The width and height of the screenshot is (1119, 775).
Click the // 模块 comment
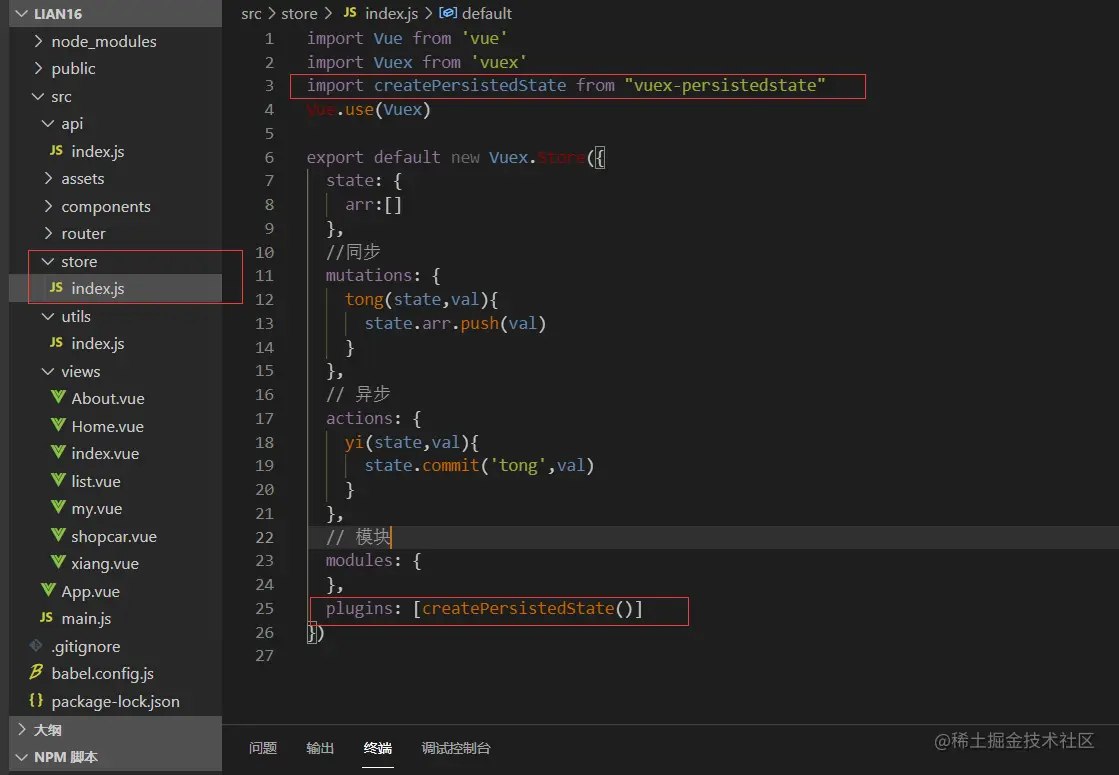point(358,537)
